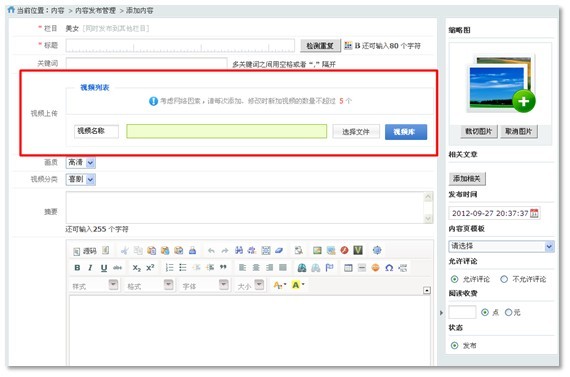
Task: Switch to source code view (源码)
Action: tap(85, 251)
